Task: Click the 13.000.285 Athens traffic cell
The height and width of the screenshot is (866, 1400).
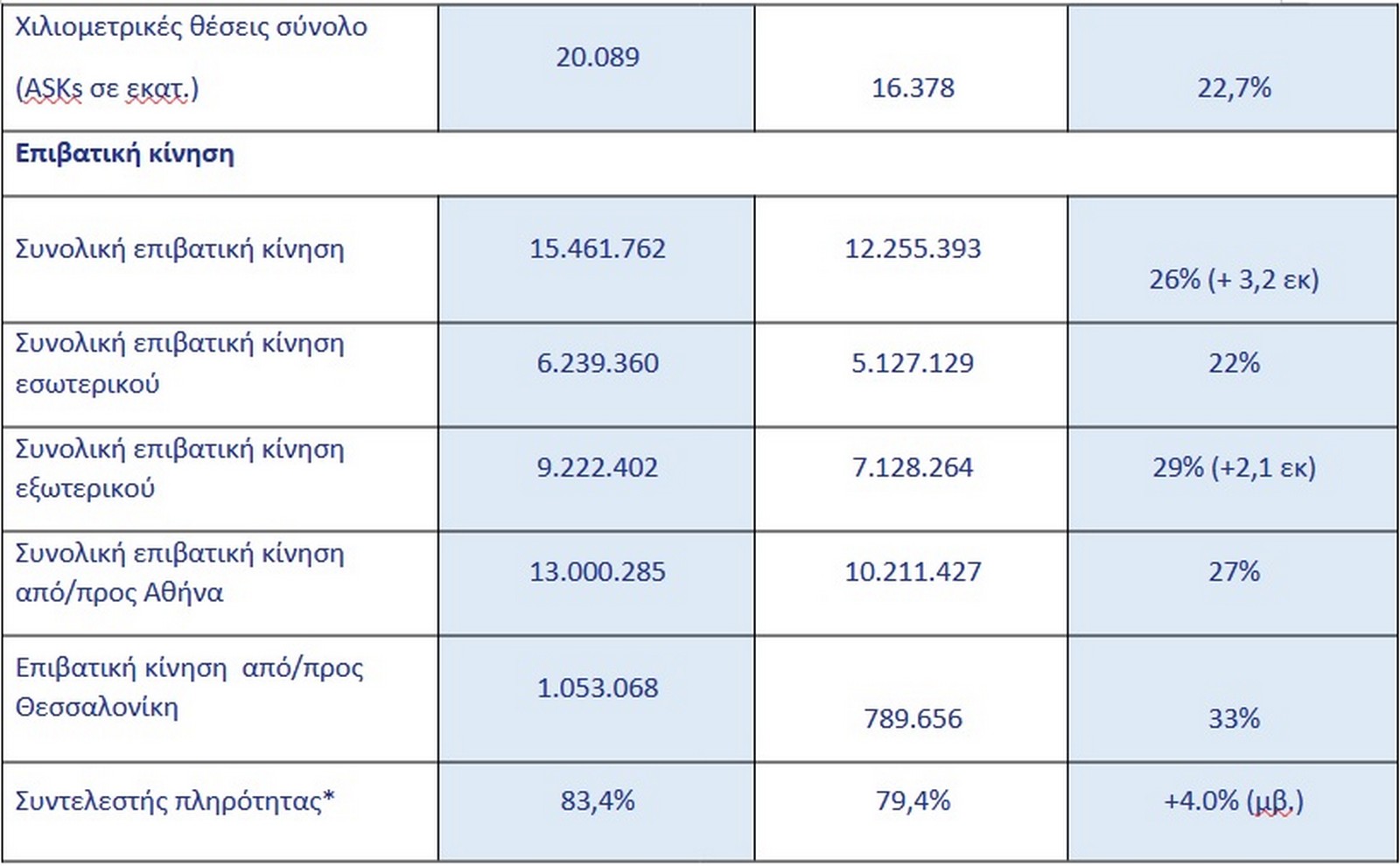Action: click(x=598, y=572)
